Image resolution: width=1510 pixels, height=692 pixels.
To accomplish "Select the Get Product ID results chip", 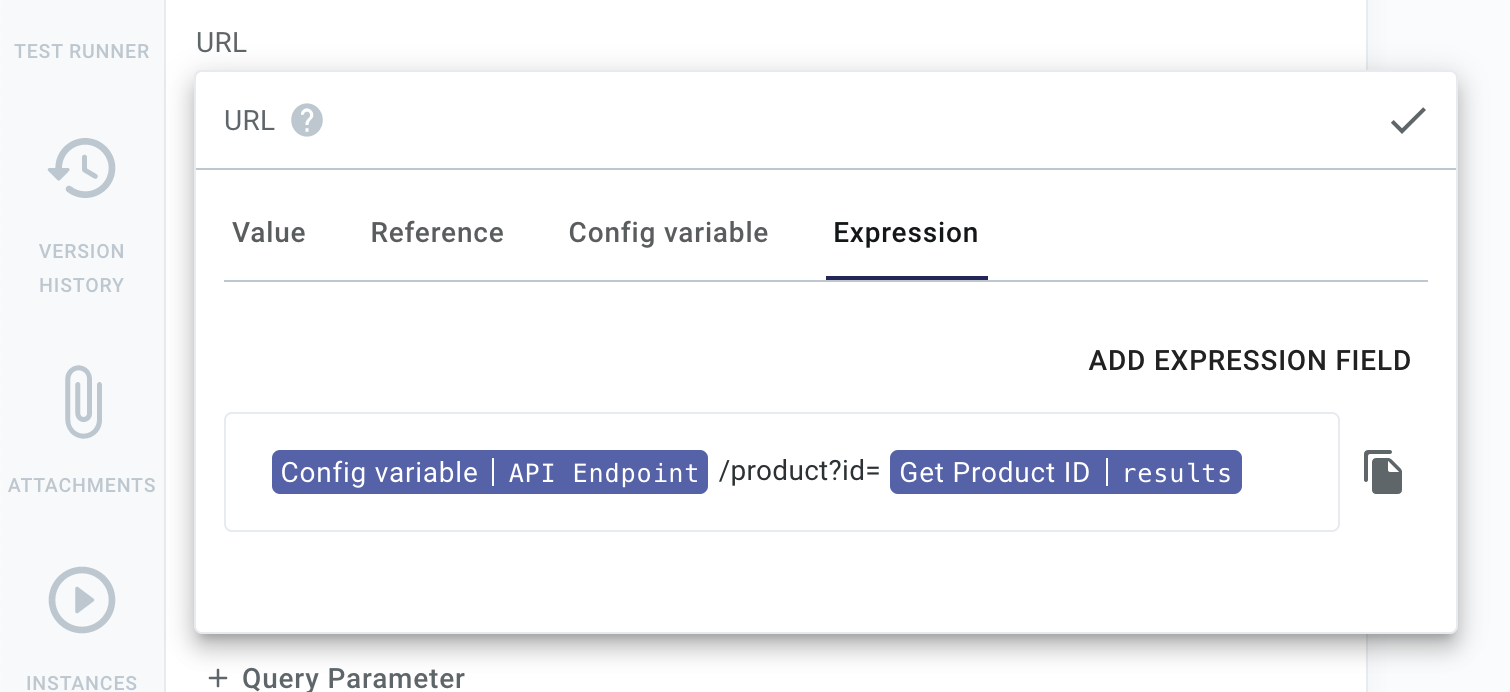I will (x=1065, y=471).
